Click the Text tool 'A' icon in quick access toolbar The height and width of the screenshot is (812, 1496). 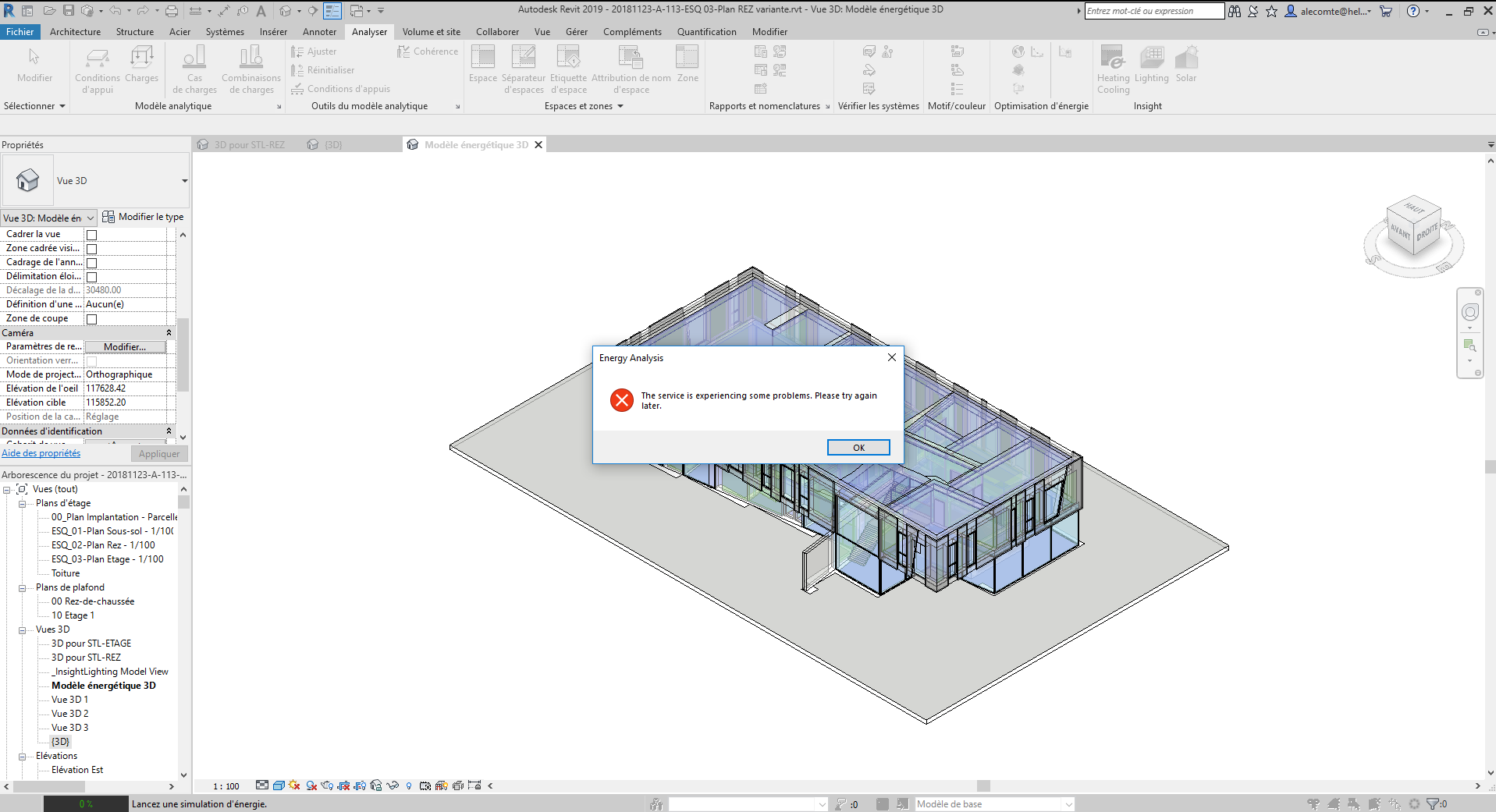(x=261, y=11)
